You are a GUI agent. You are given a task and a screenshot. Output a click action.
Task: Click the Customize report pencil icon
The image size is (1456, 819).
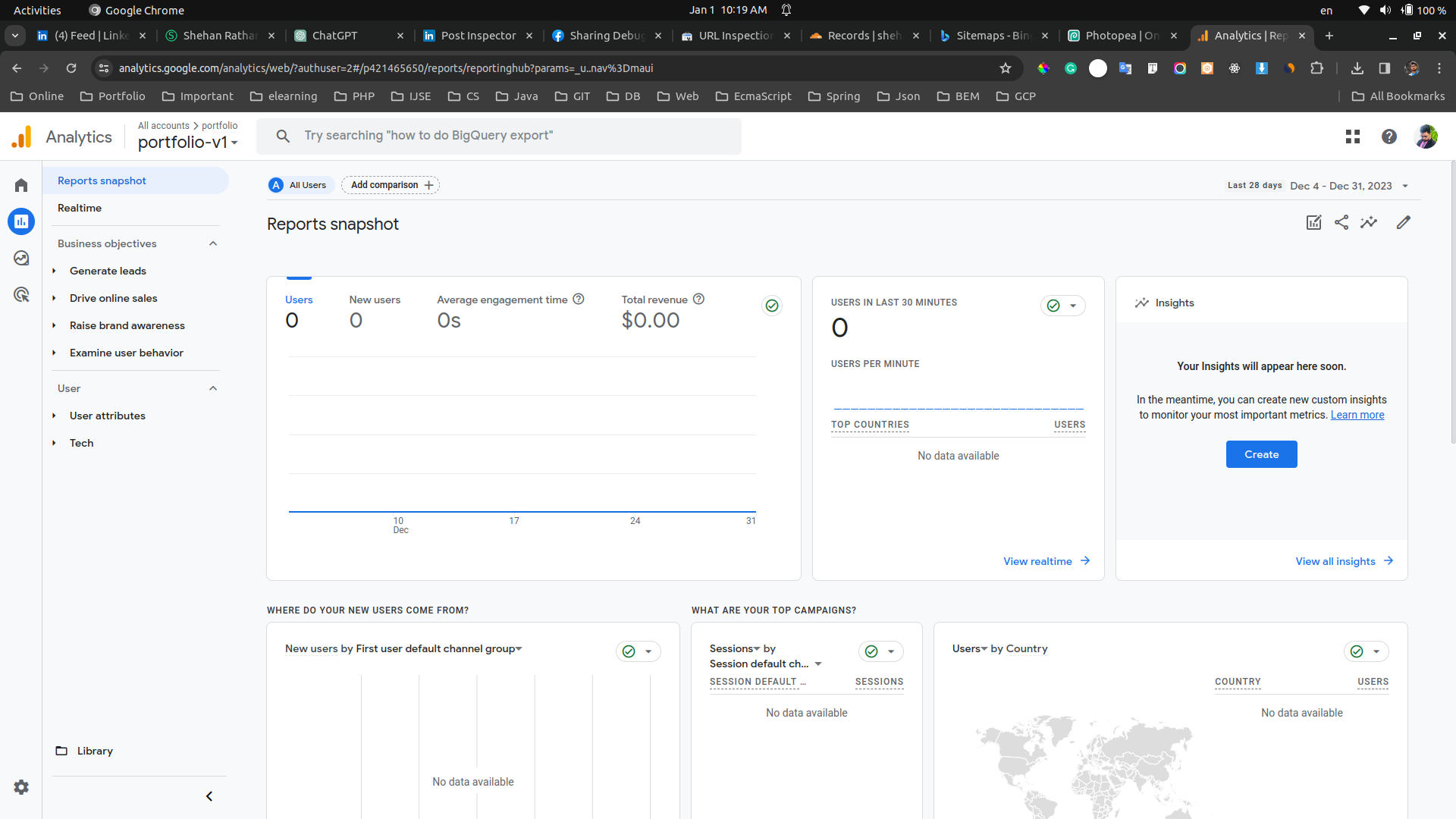click(x=1404, y=222)
